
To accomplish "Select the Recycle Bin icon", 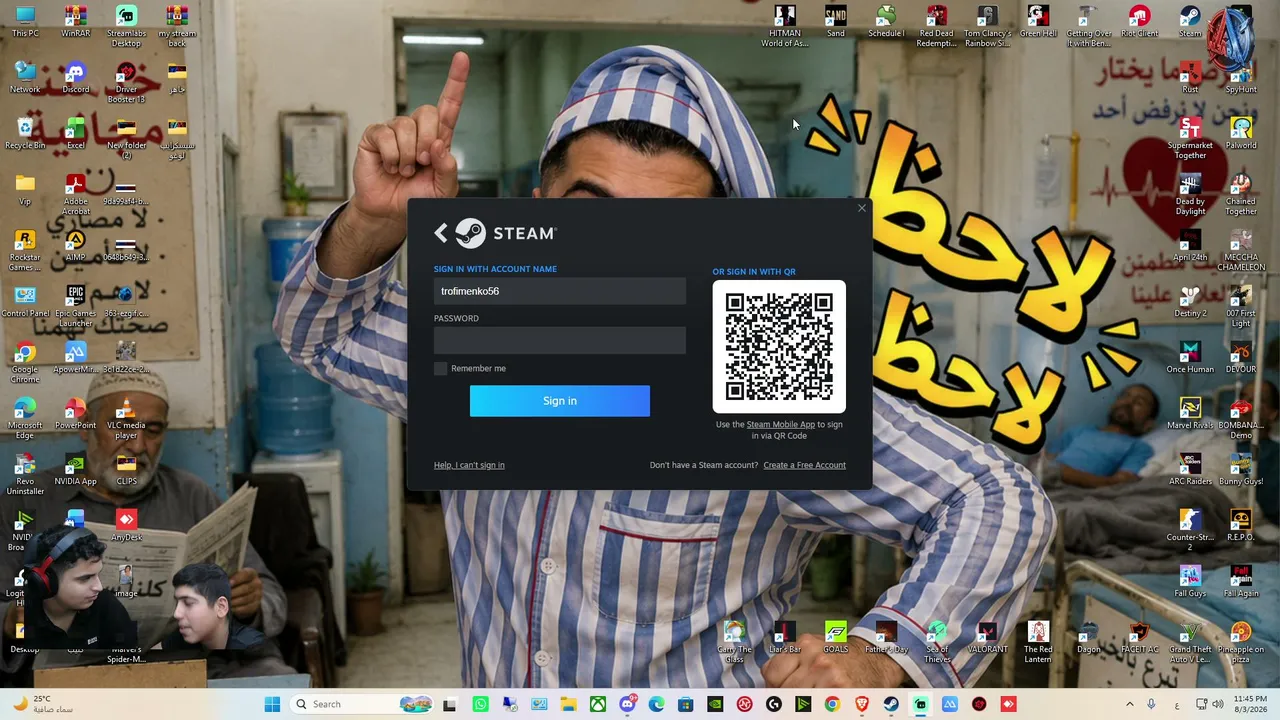I will (x=25, y=134).
